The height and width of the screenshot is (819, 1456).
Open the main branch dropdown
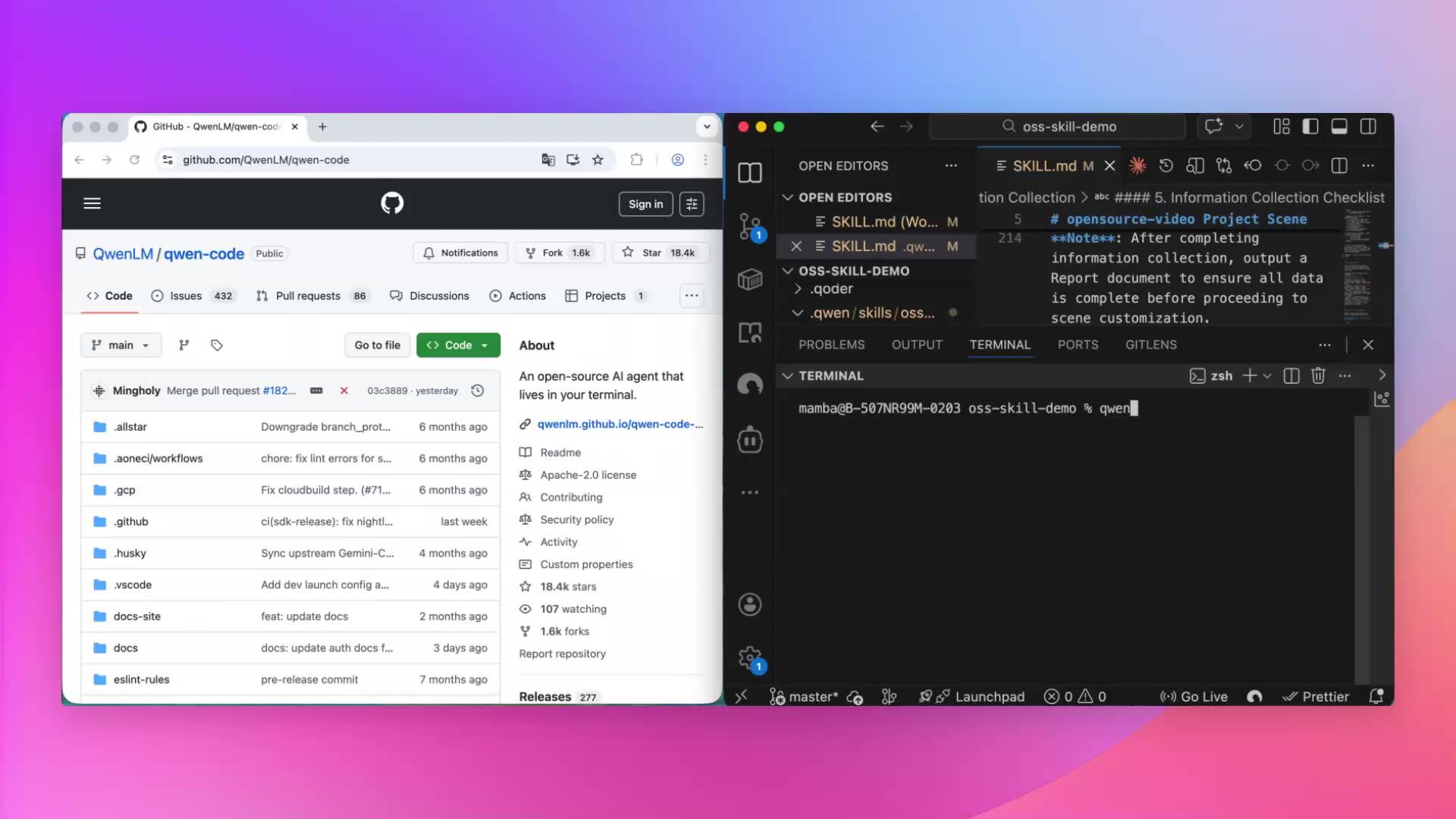coord(121,345)
